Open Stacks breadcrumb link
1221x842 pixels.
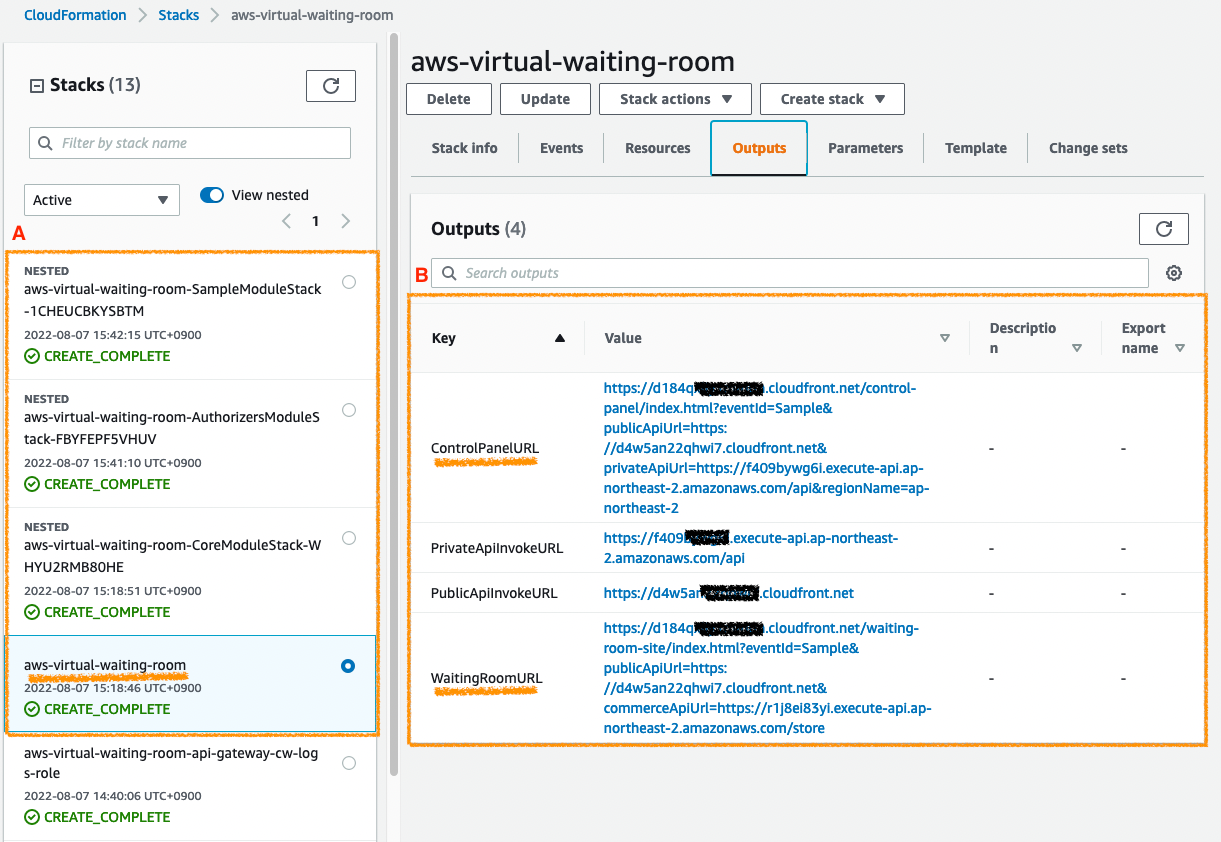(x=179, y=15)
